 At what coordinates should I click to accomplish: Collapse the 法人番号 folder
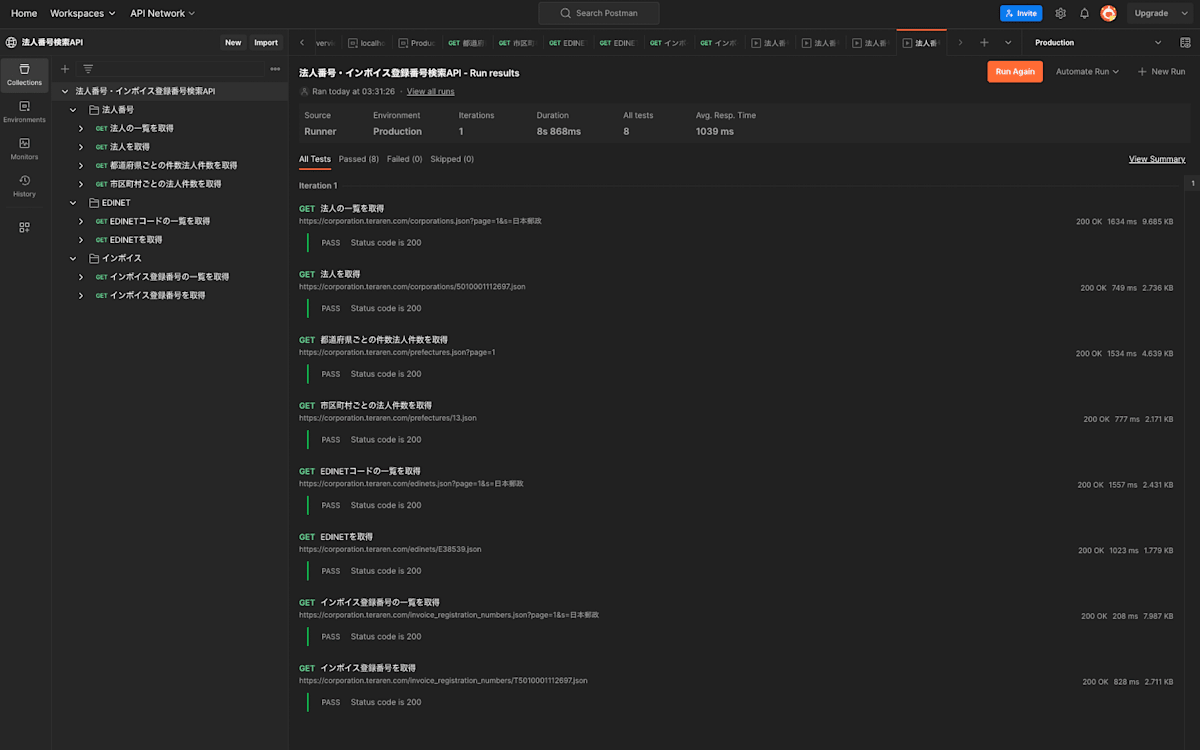pyautogui.click(x=73, y=110)
